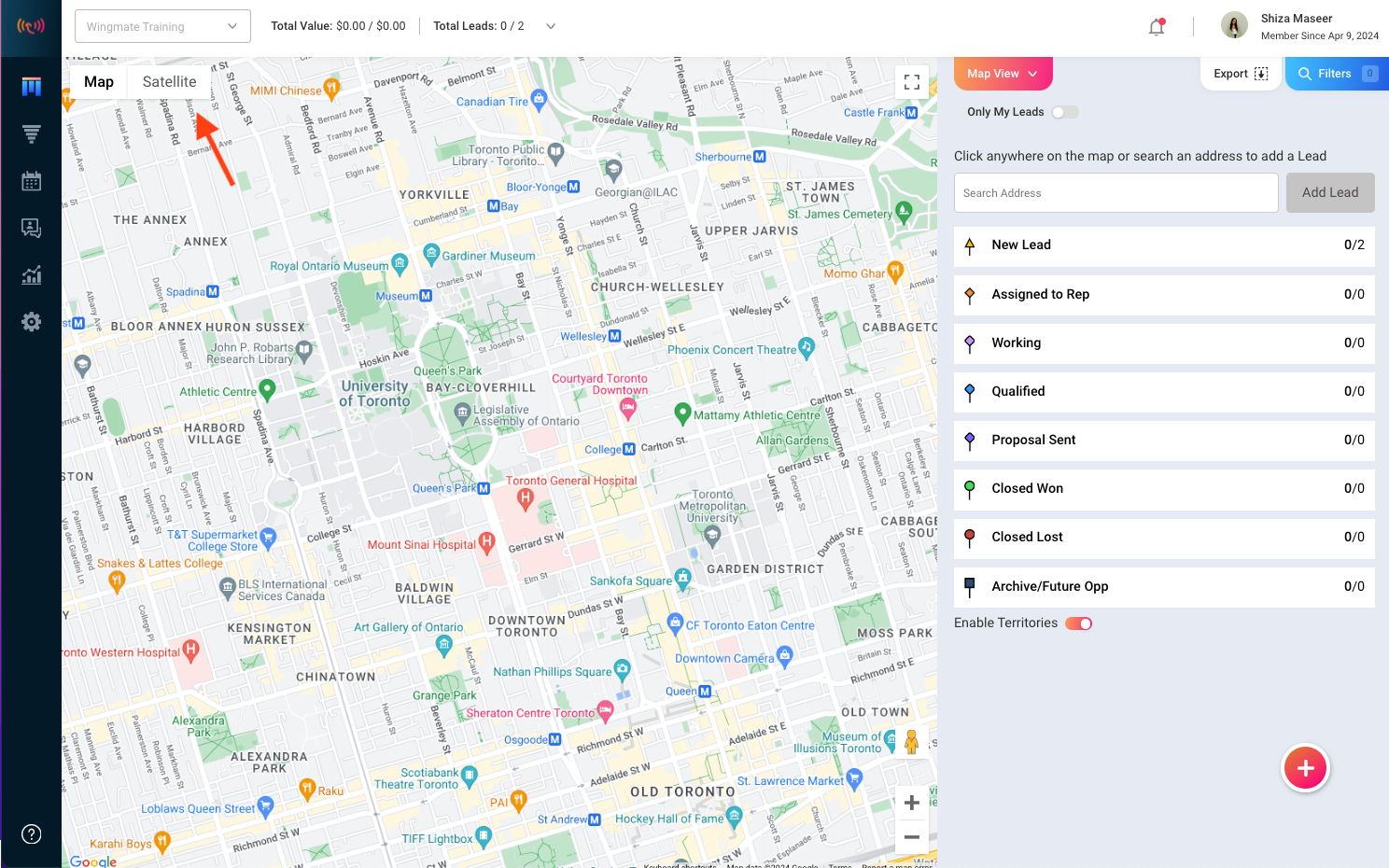Click the TIFF Lightbox marker
This screenshot has width=1389, height=868.
click(x=484, y=836)
